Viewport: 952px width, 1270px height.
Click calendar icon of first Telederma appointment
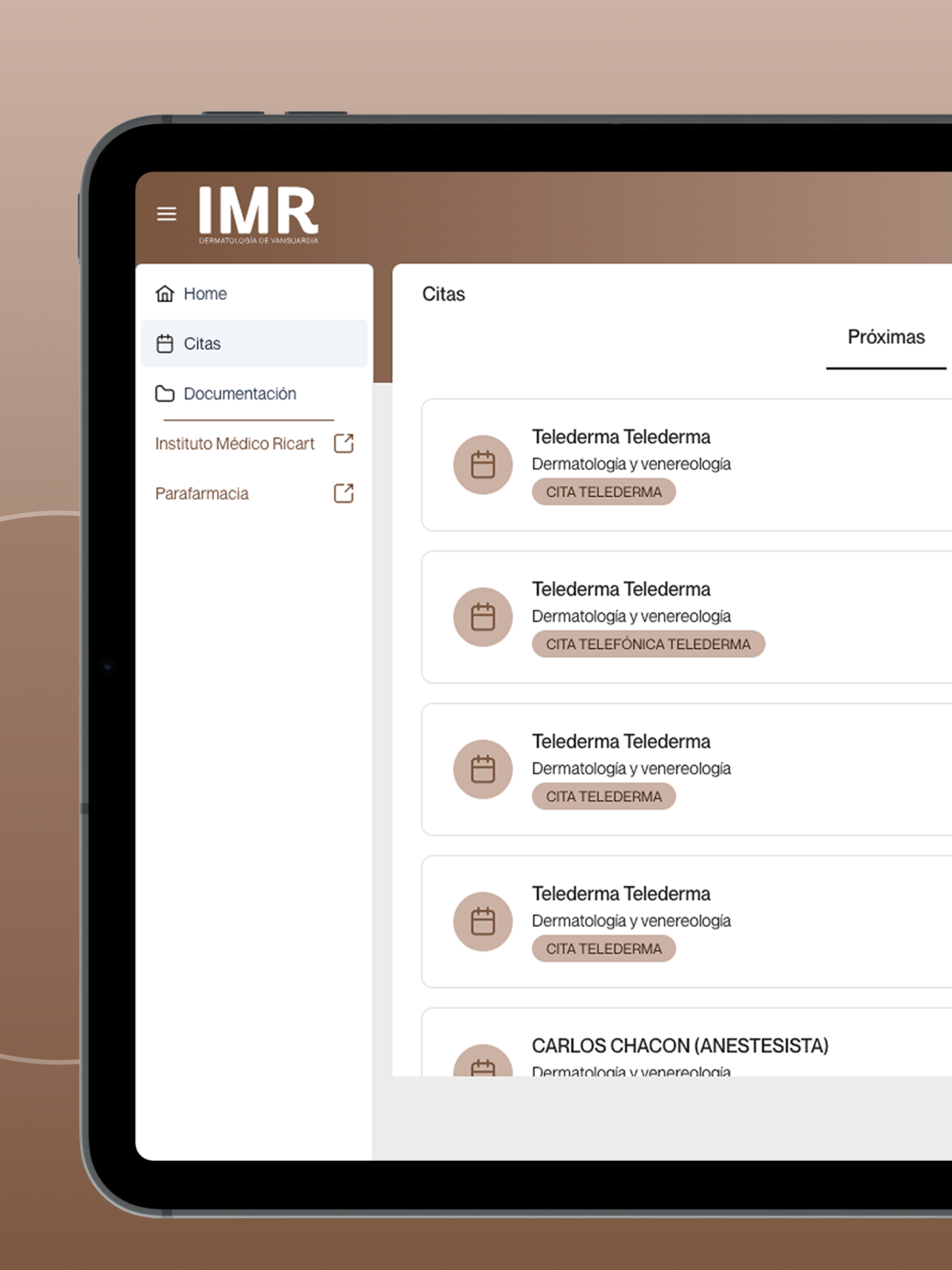click(x=483, y=464)
